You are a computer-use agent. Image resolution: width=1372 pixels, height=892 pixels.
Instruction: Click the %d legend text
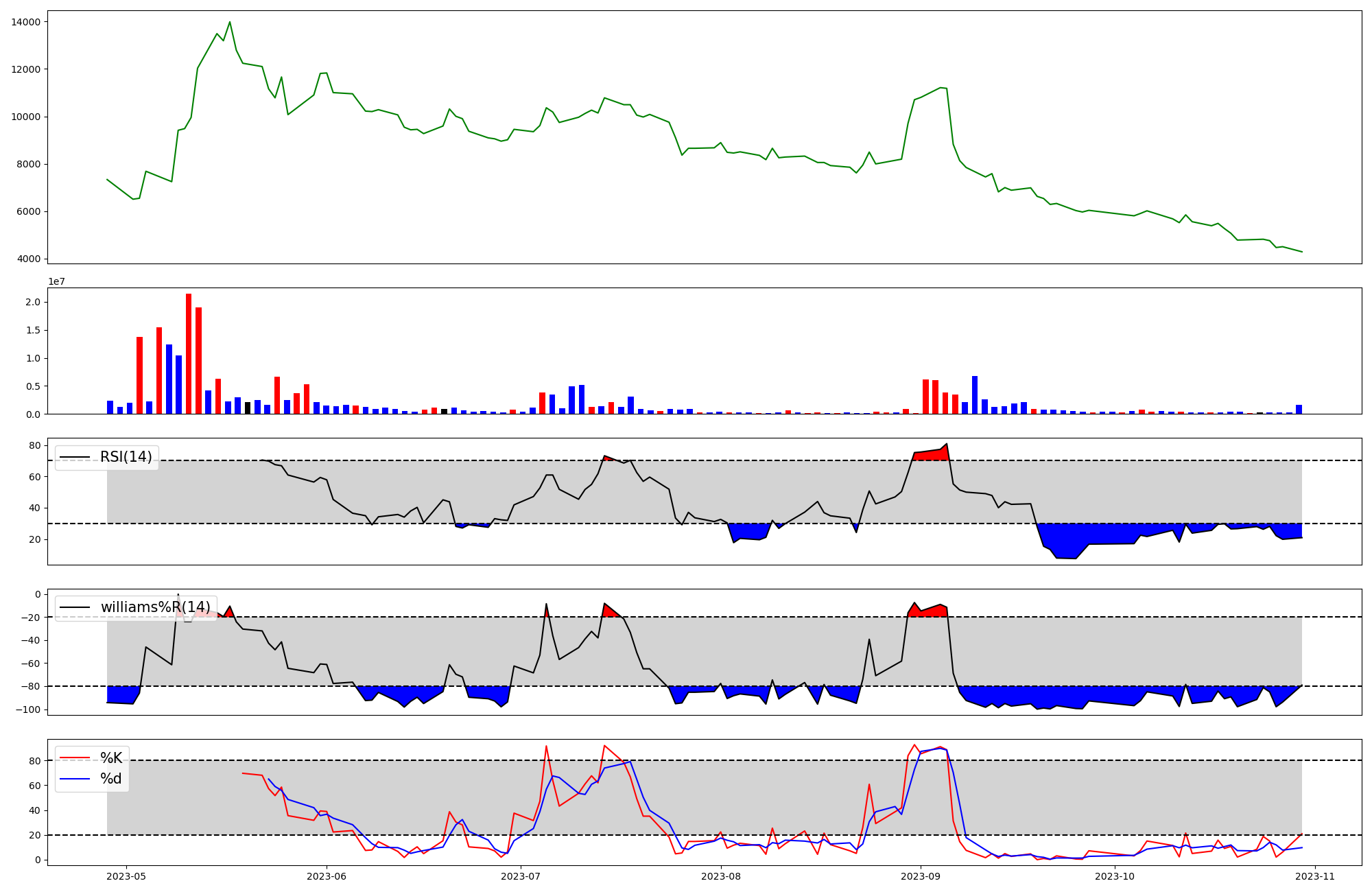(x=111, y=779)
